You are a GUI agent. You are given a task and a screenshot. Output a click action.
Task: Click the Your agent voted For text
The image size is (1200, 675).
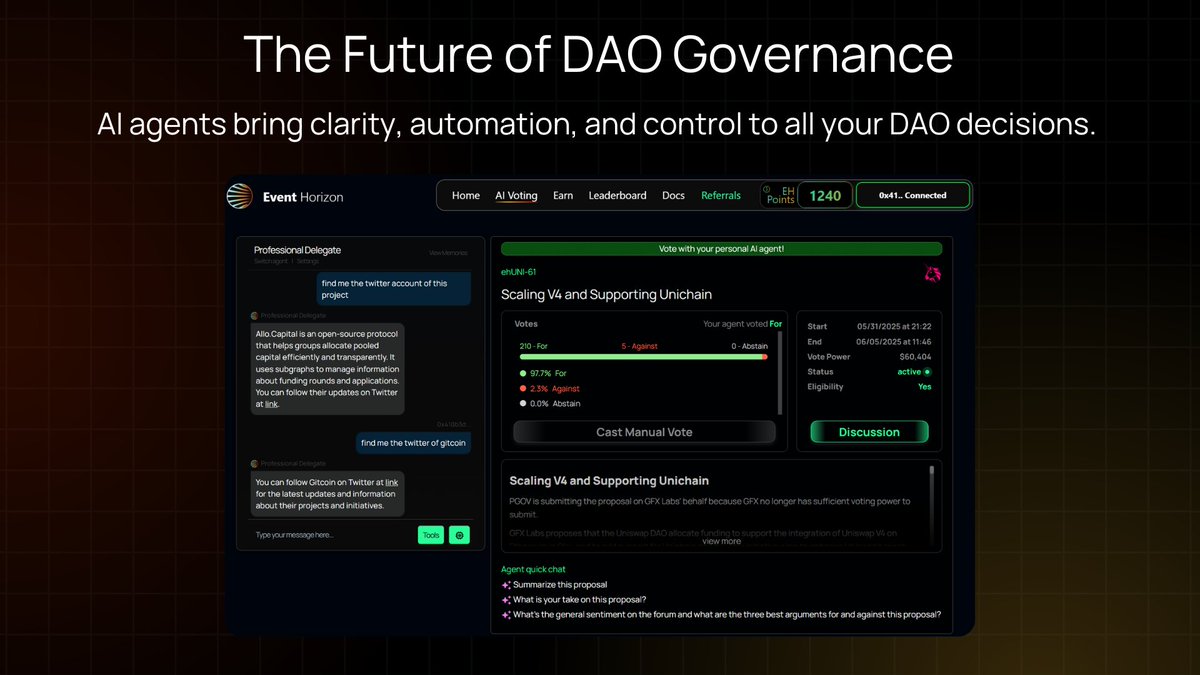[743, 324]
